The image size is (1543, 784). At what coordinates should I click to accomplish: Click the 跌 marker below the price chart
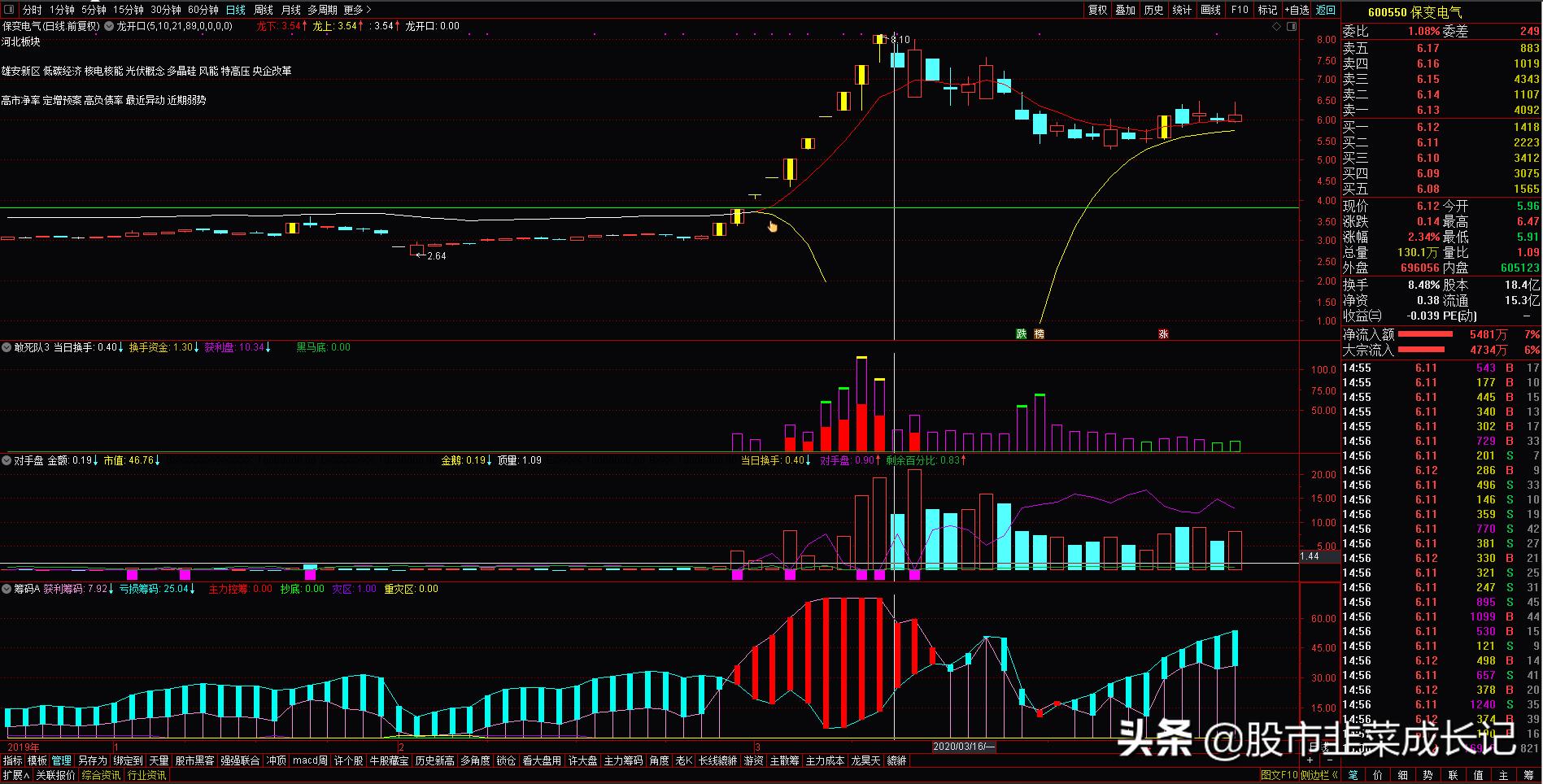pyautogui.click(x=1021, y=333)
